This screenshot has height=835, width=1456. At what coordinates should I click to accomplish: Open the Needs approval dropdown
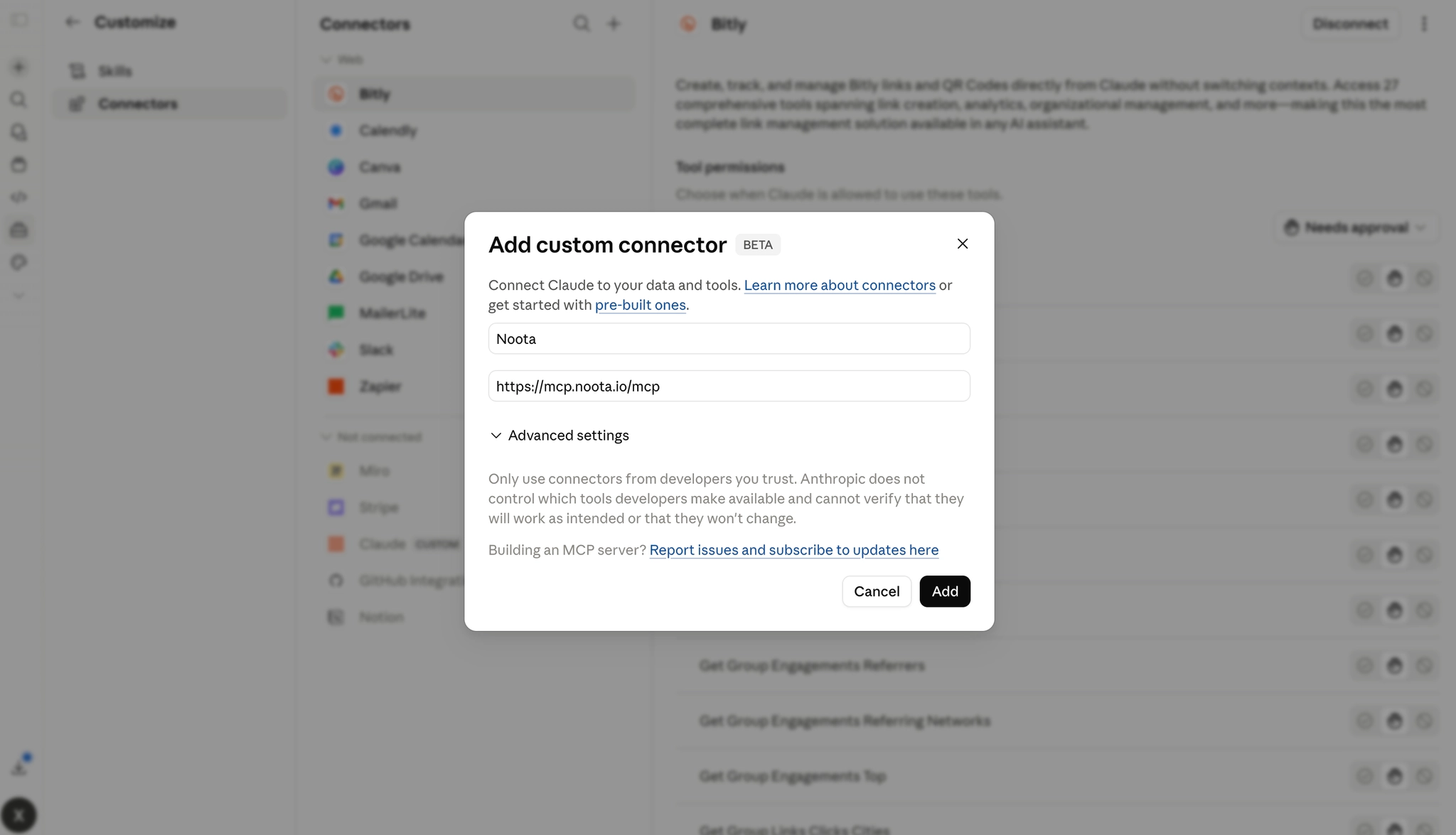[x=1356, y=227]
